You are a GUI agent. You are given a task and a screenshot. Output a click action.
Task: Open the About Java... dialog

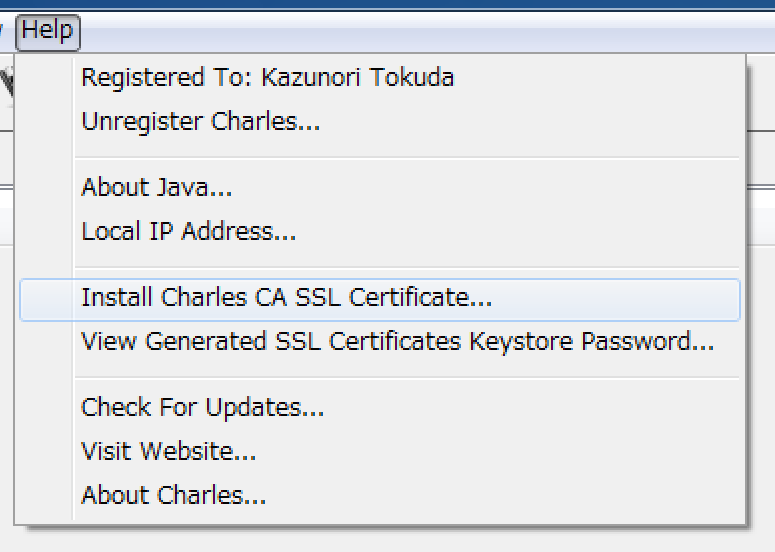point(380,187)
